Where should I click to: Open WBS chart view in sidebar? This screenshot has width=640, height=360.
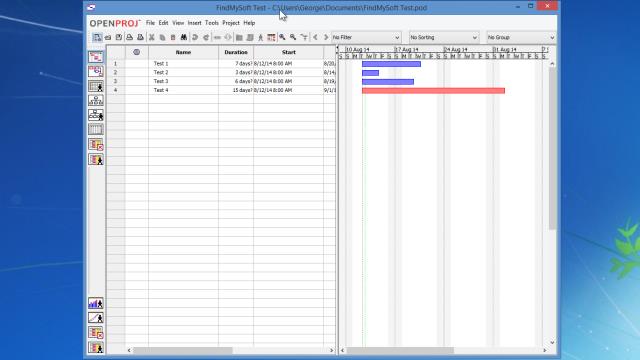click(x=96, y=100)
